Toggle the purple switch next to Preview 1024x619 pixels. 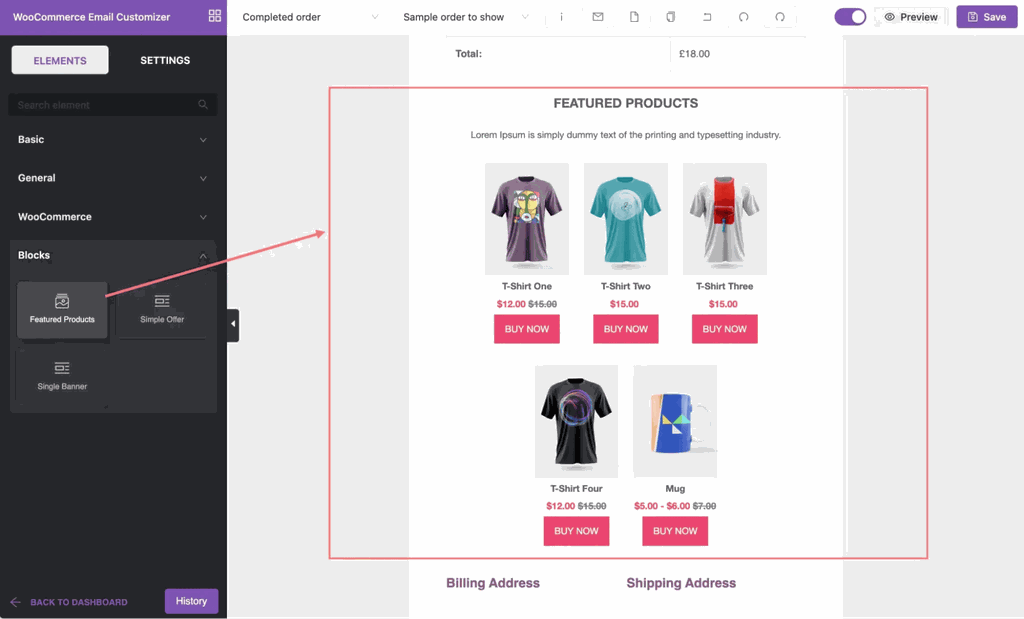tap(850, 17)
